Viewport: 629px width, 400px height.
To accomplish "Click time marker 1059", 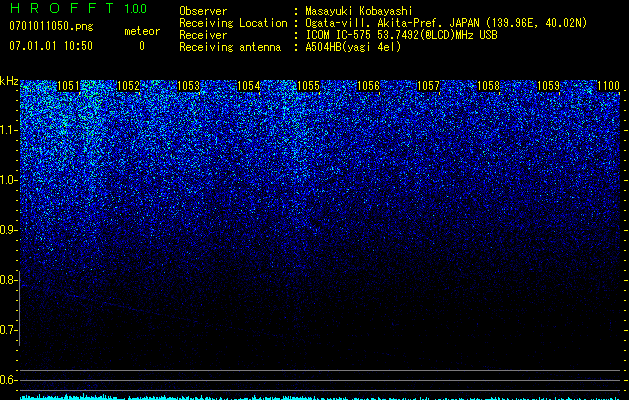I will pyautogui.click(x=548, y=86).
